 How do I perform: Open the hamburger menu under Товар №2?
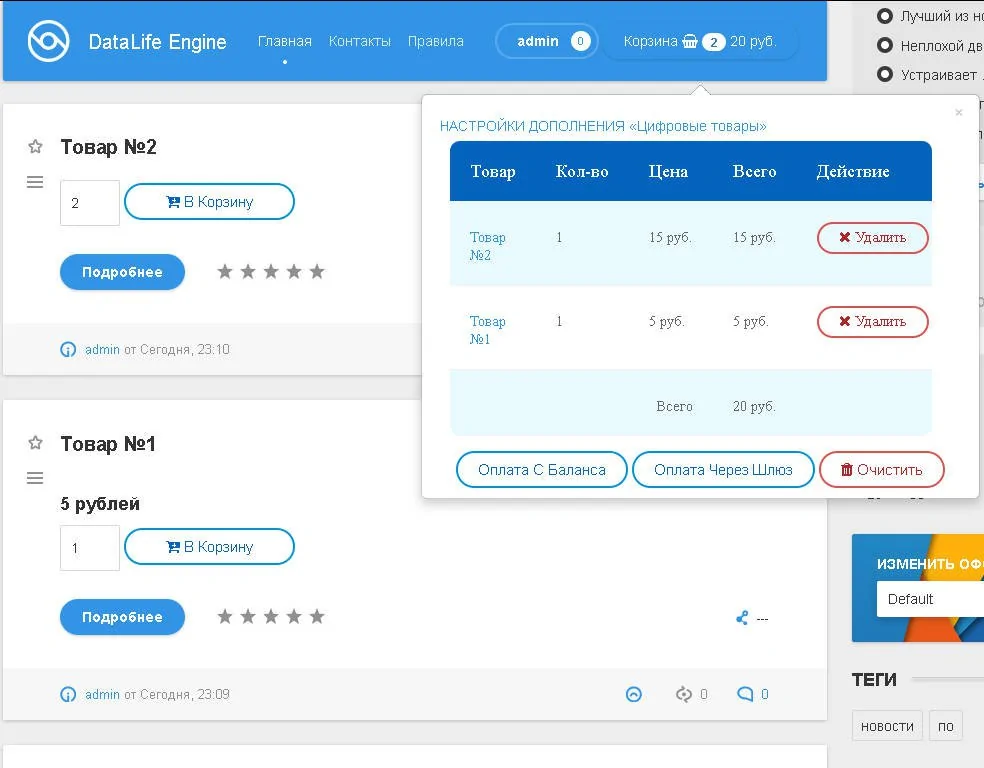point(35,182)
